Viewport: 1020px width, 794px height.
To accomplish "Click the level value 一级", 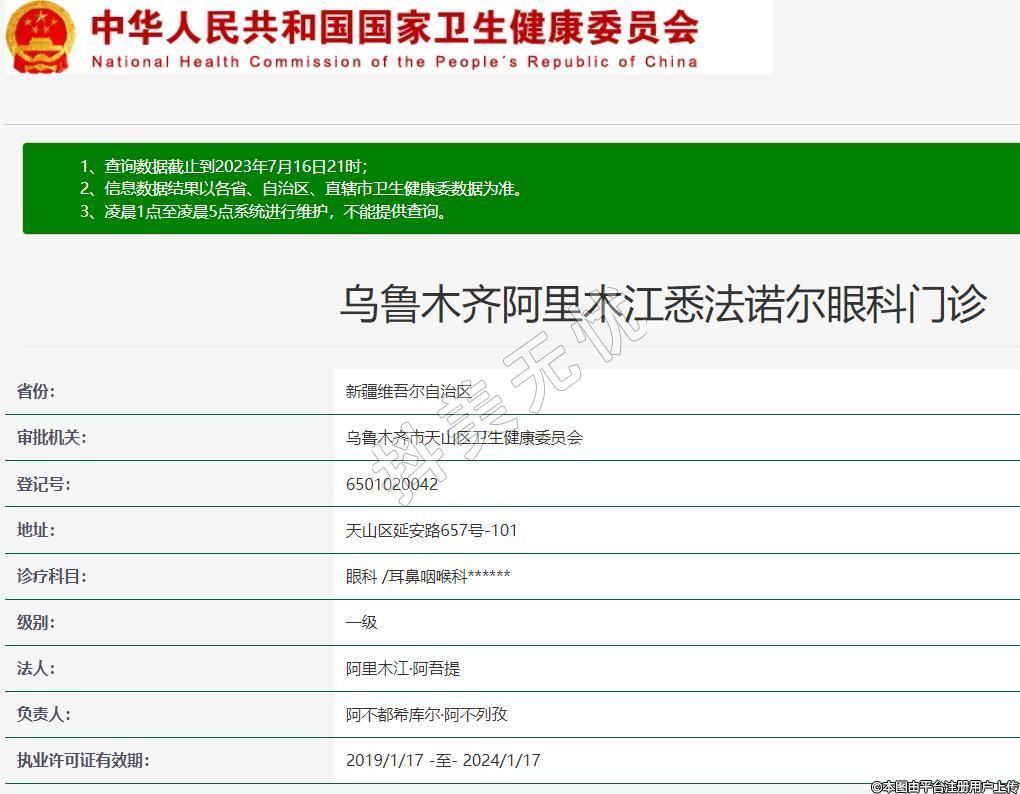I will [361, 622].
